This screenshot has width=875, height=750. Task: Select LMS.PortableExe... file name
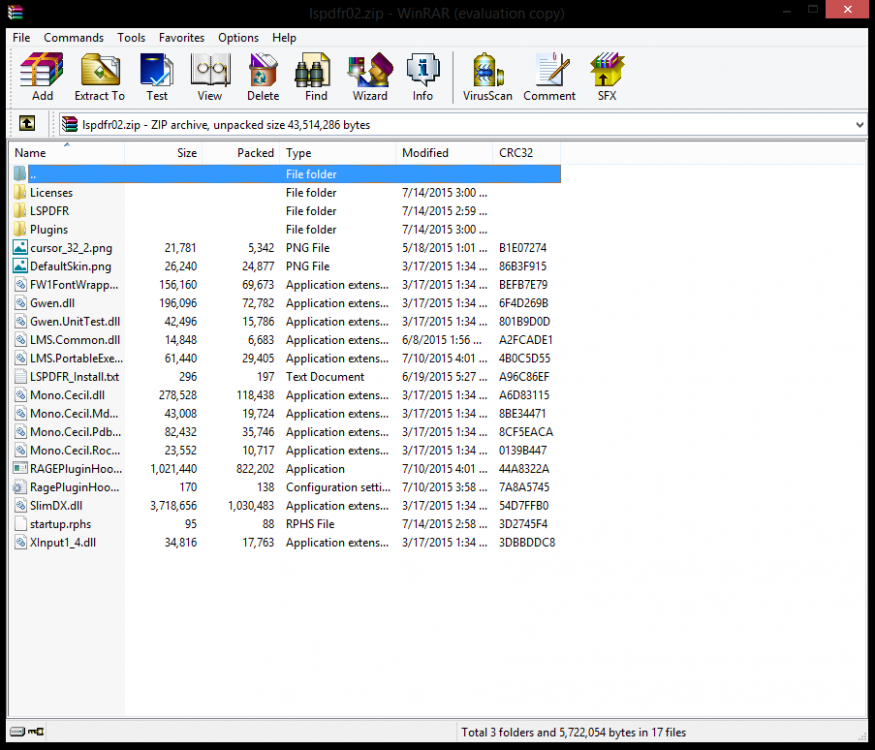point(76,358)
